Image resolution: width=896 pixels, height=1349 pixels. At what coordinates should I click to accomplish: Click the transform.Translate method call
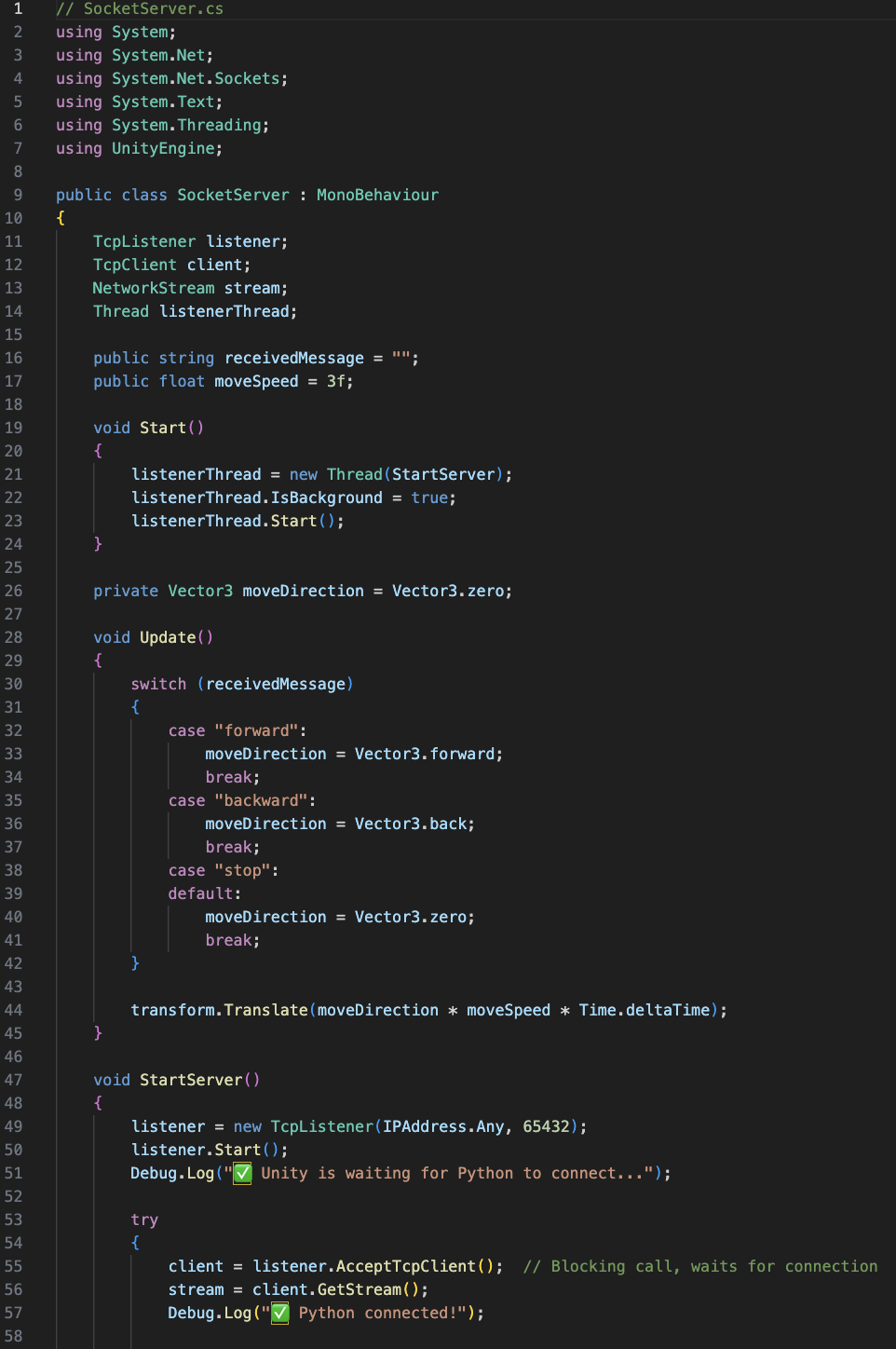[219, 1010]
